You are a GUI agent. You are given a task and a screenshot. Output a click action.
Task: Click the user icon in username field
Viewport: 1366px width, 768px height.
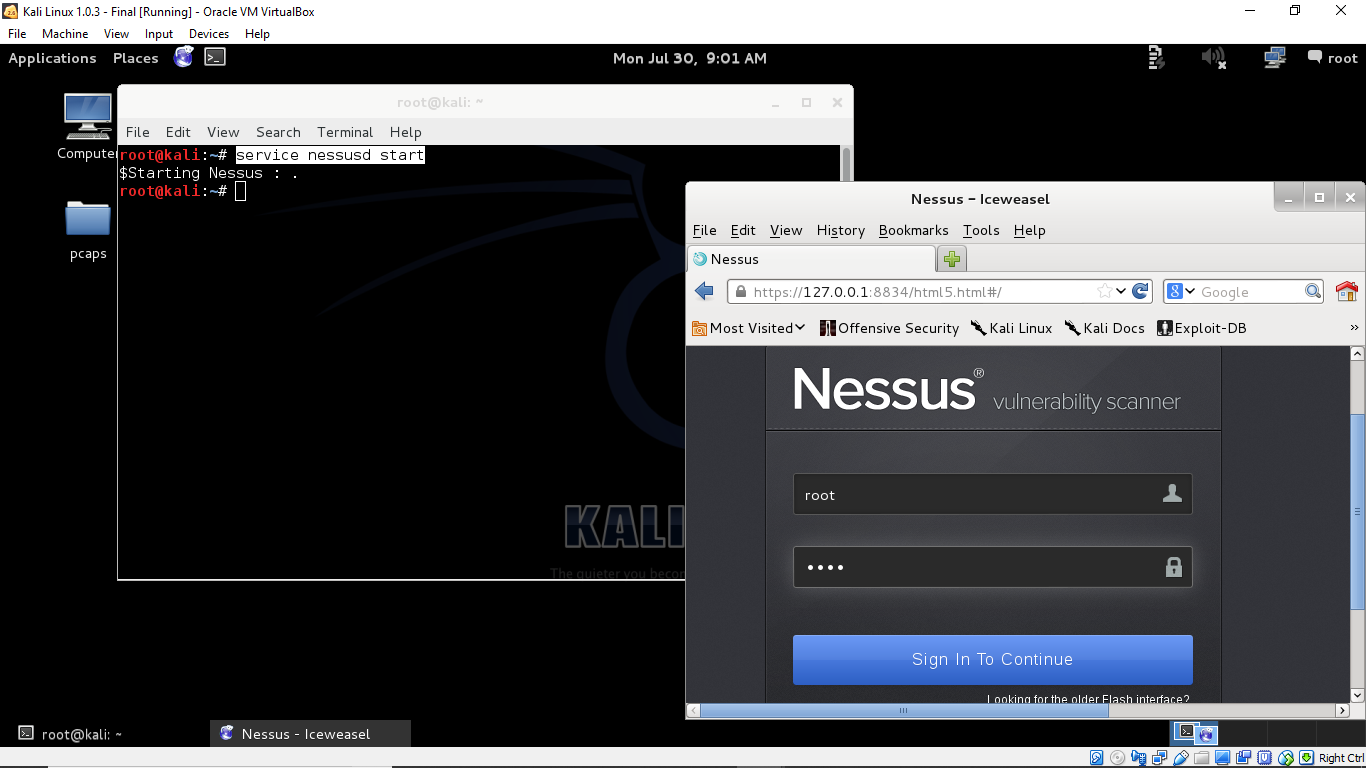tap(1173, 494)
